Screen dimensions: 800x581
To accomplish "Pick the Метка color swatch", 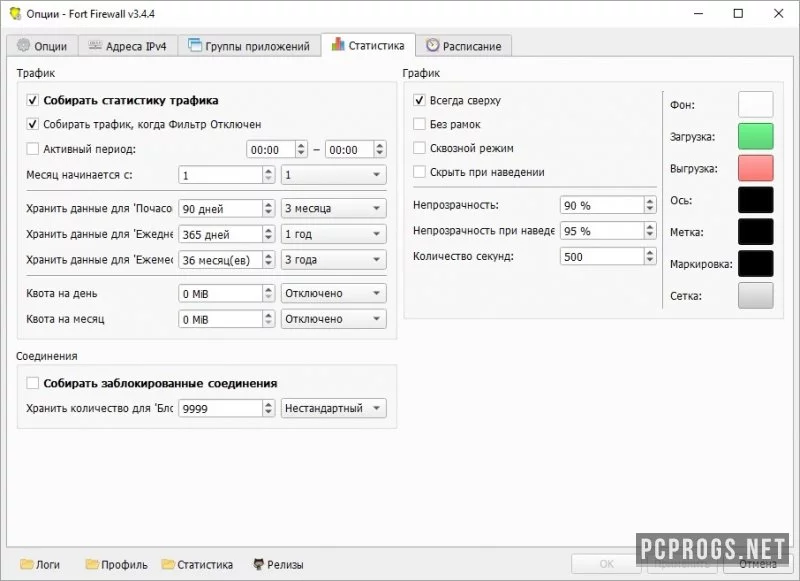I will click(756, 232).
